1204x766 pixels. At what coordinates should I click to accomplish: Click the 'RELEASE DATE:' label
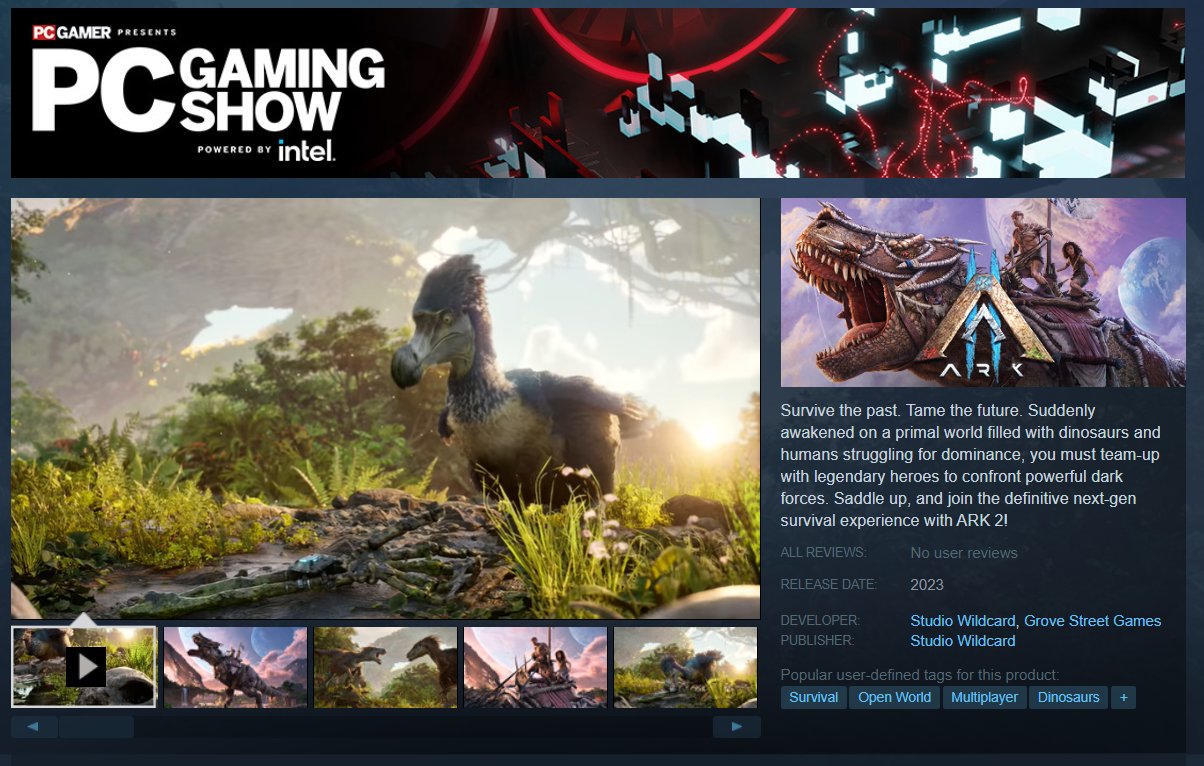(x=829, y=585)
